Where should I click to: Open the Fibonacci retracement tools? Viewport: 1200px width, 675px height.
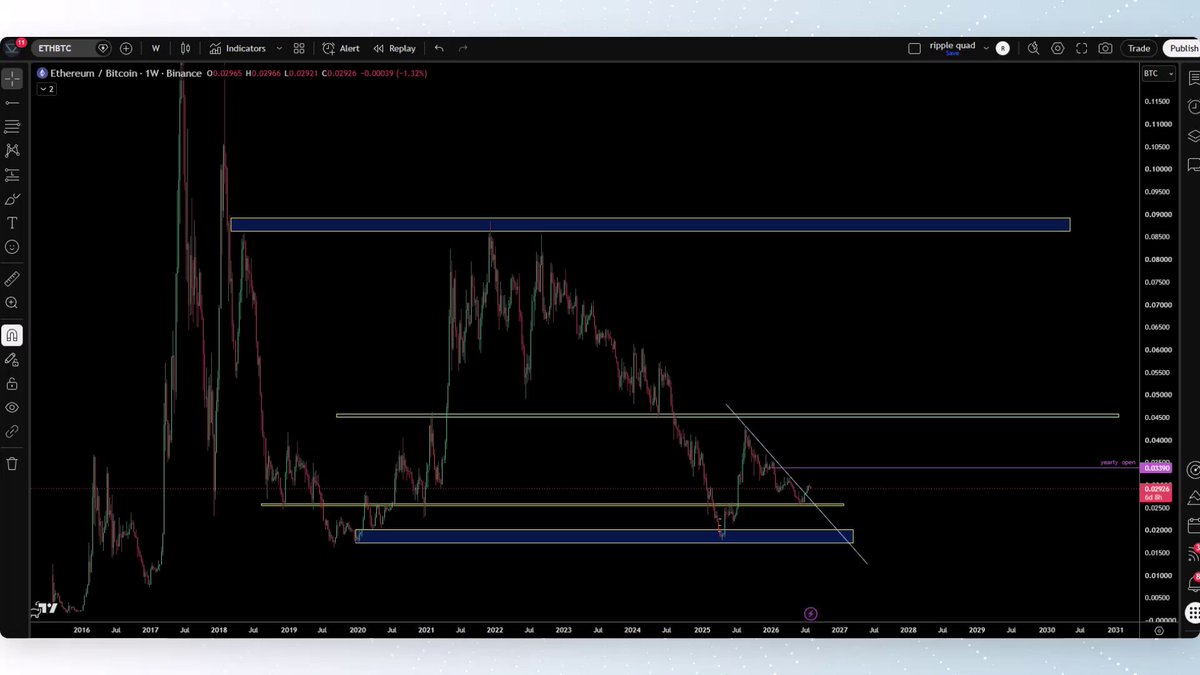(12, 126)
